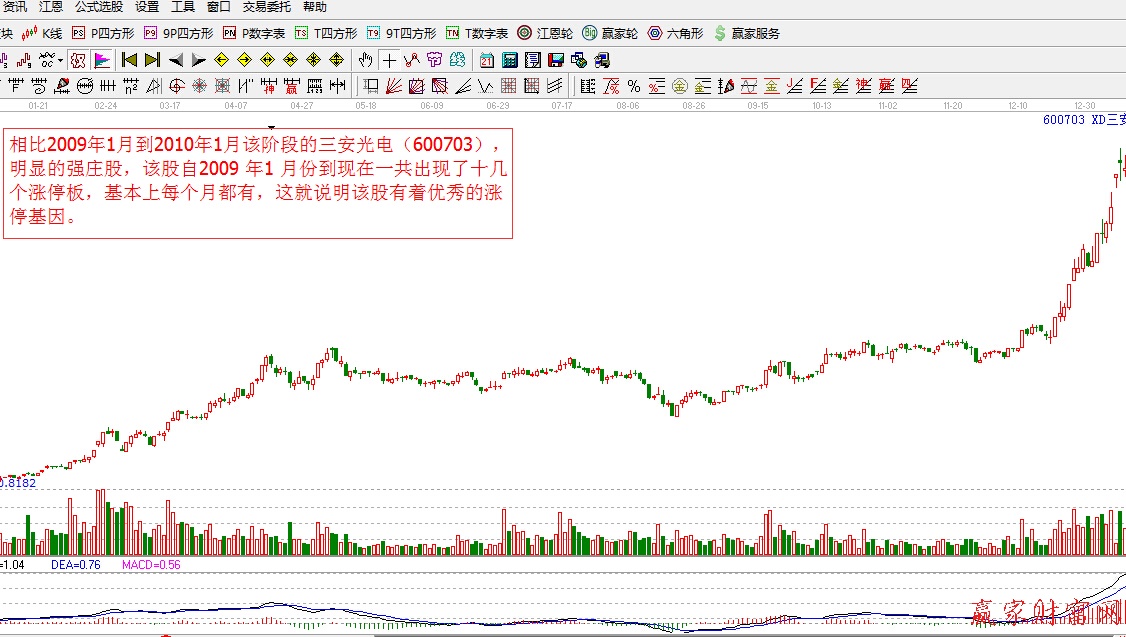Open the 工具 menu
The width and height of the screenshot is (1126, 637).
tap(182, 7)
